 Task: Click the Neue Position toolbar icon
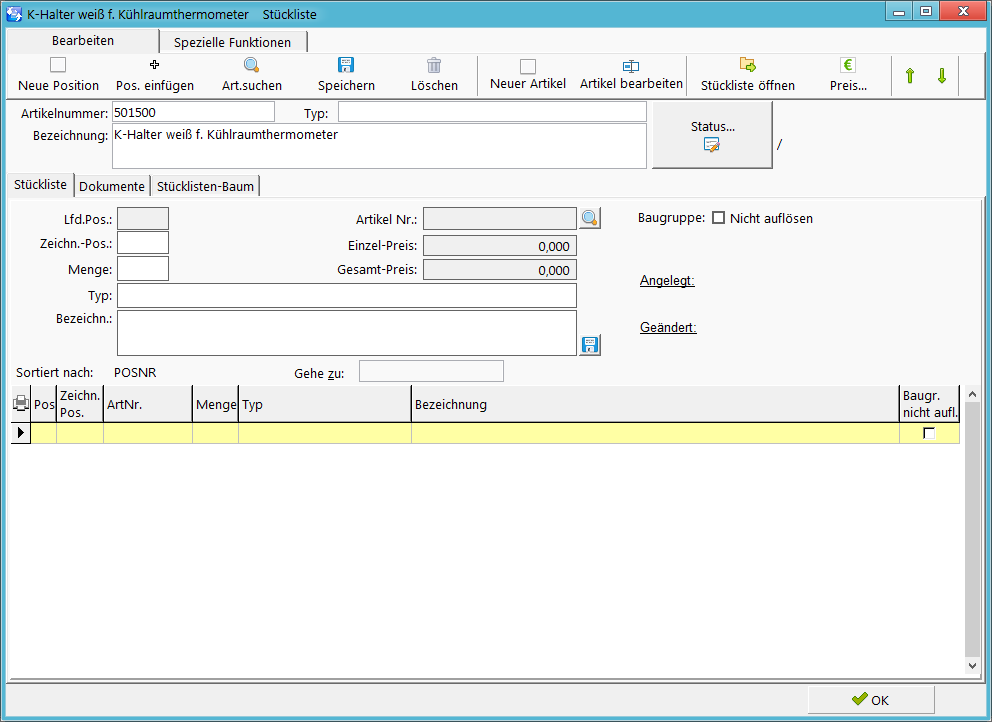point(58,65)
